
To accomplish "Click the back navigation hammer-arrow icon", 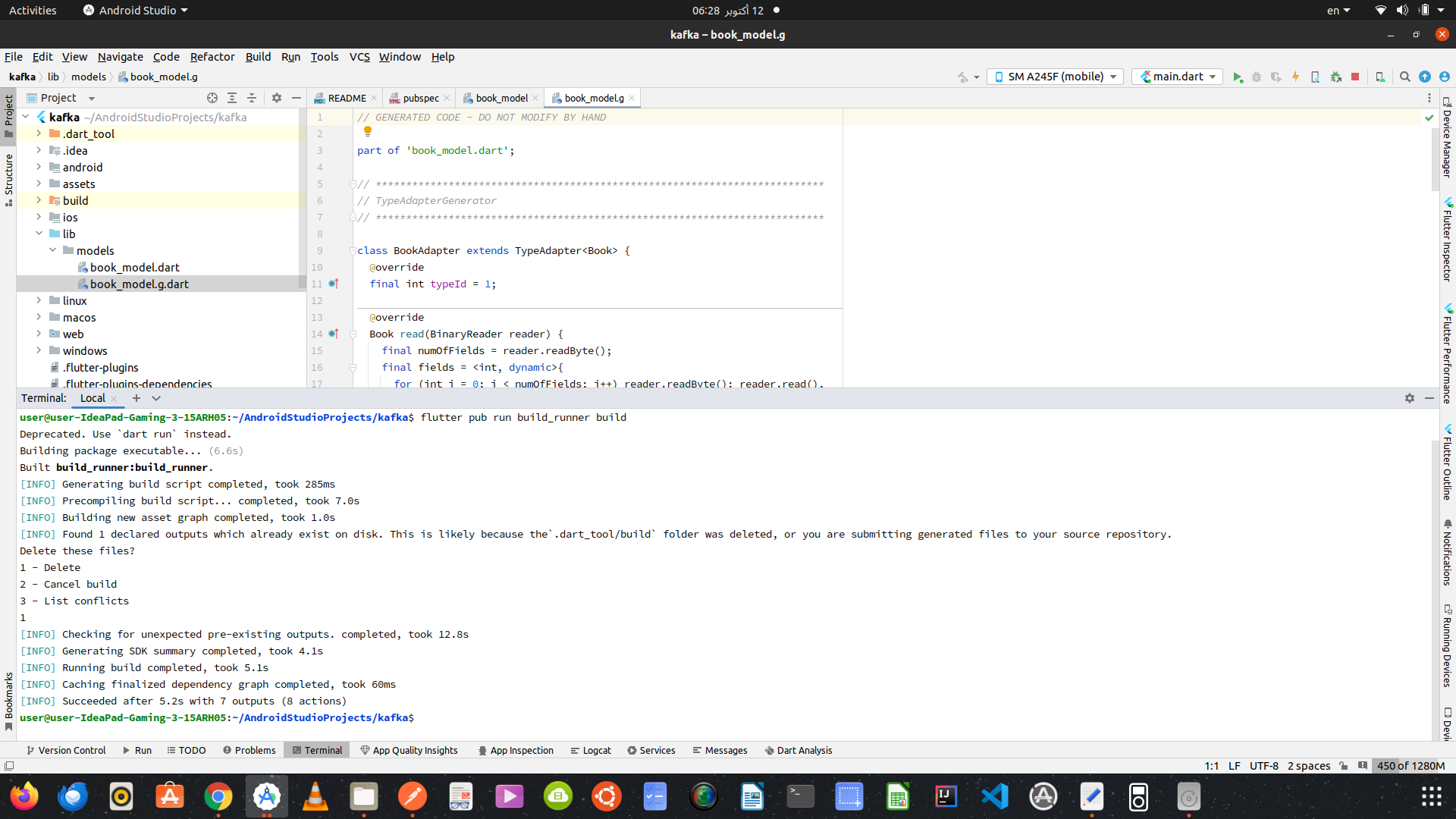I will (963, 77).
